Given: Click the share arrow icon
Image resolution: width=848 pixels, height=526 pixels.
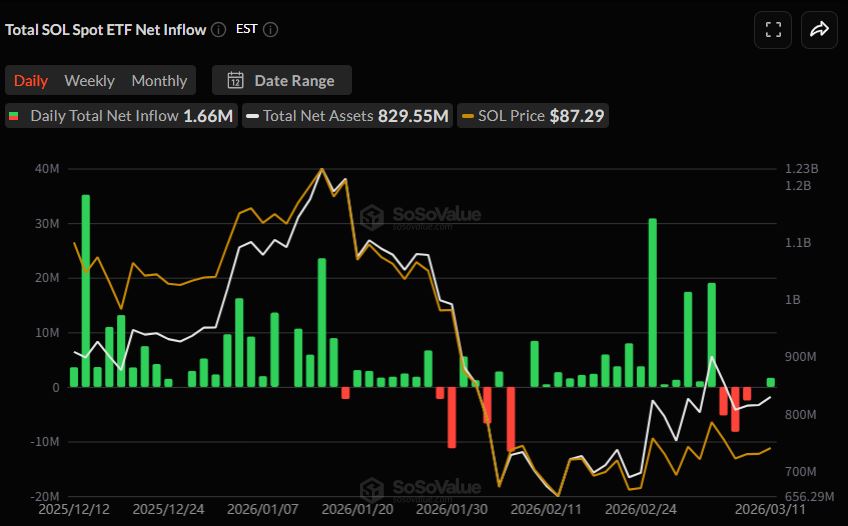Looking at the screenshot, I should pyautogui.click(x=819, y=30).
